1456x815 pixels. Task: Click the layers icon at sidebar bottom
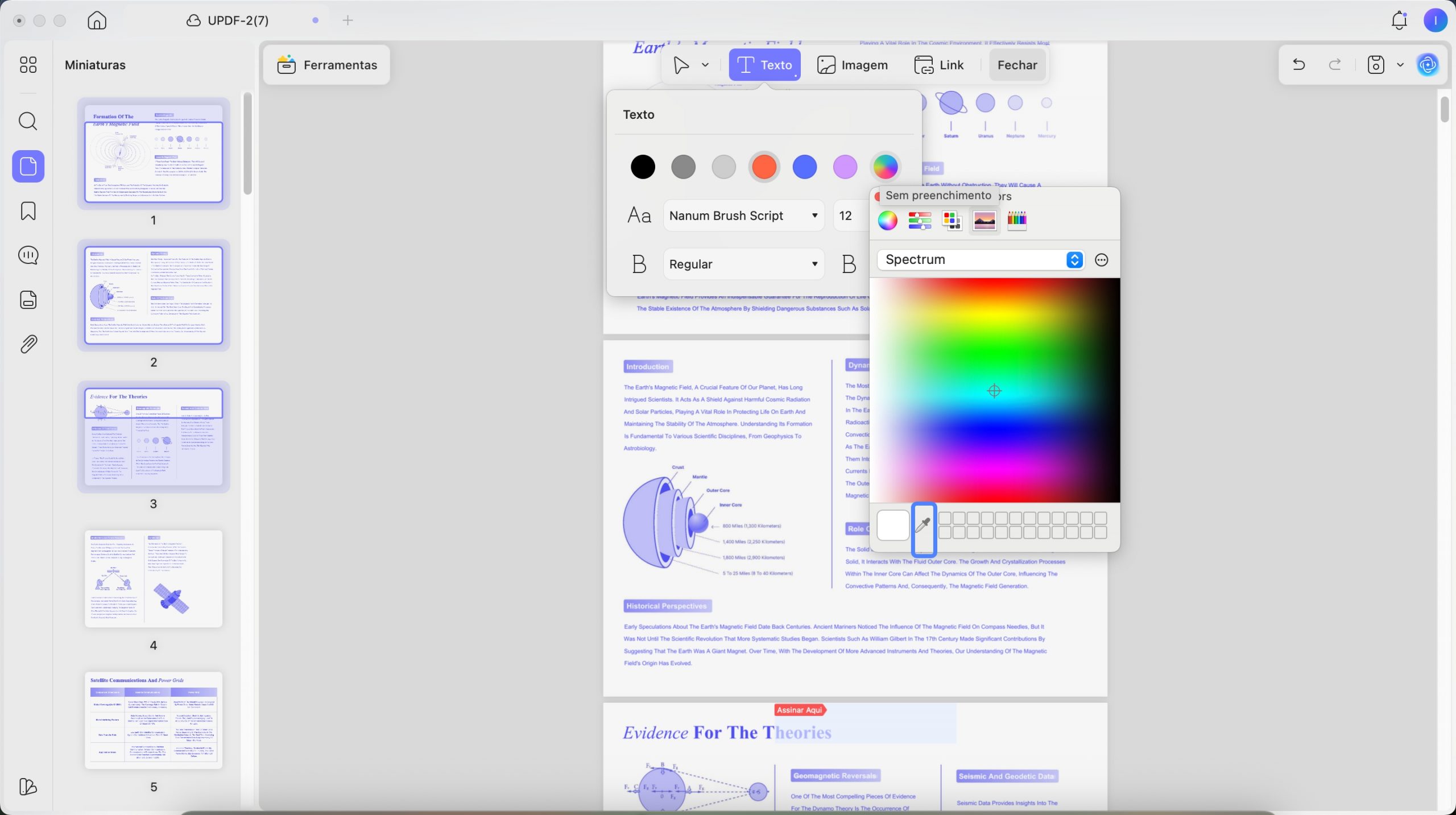(28, 787)
